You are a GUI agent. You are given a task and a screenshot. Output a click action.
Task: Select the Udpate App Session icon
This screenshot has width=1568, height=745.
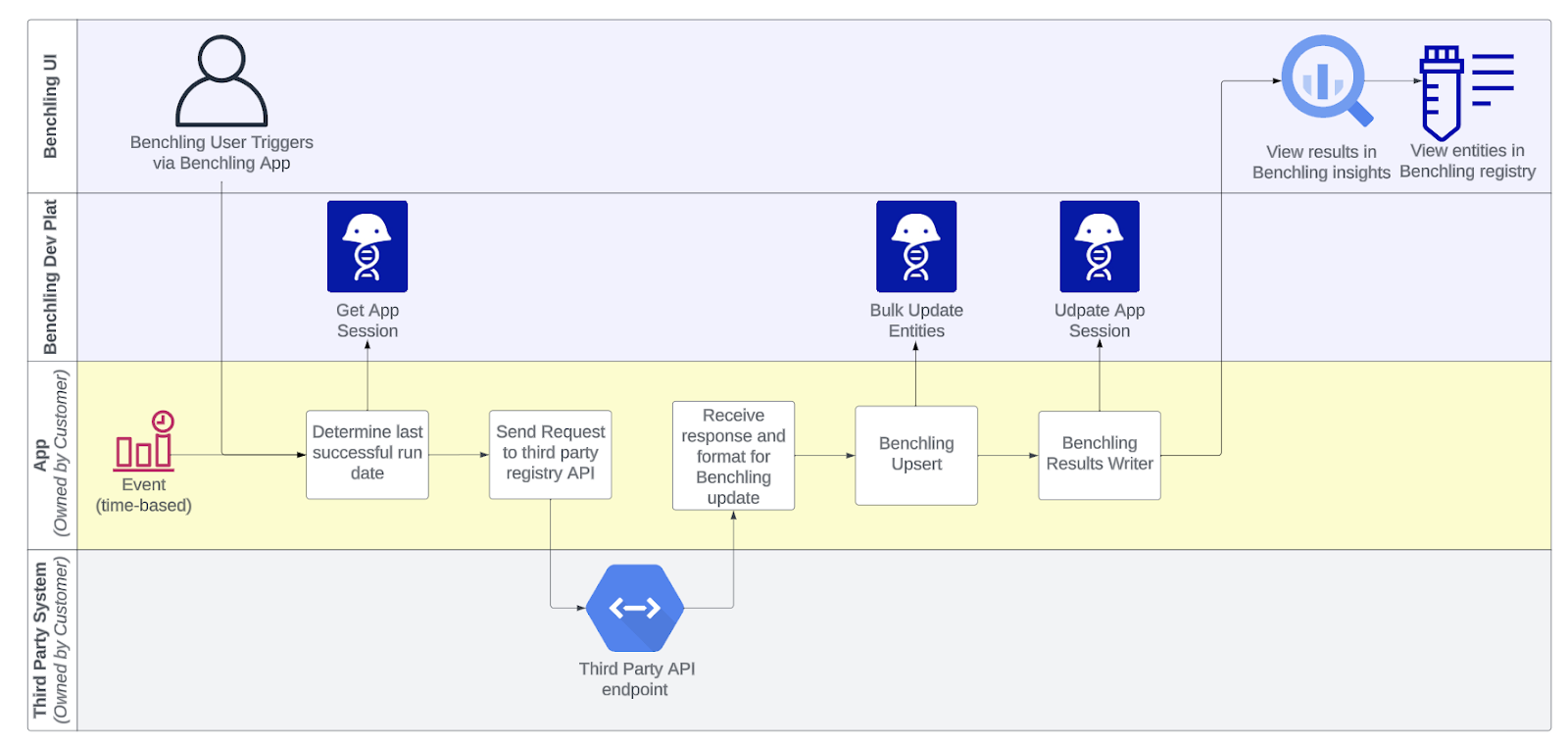(1100, 246)
